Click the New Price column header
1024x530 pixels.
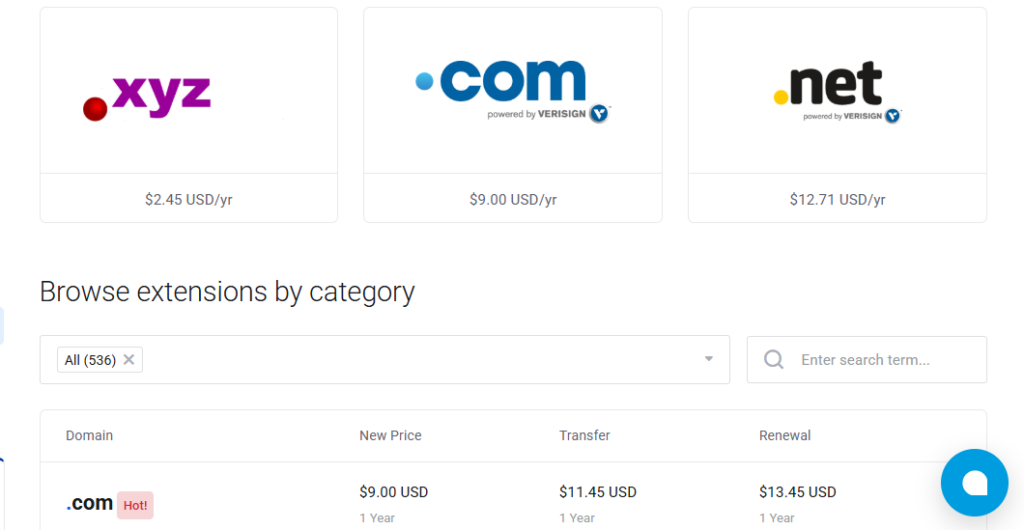point(390,436)
